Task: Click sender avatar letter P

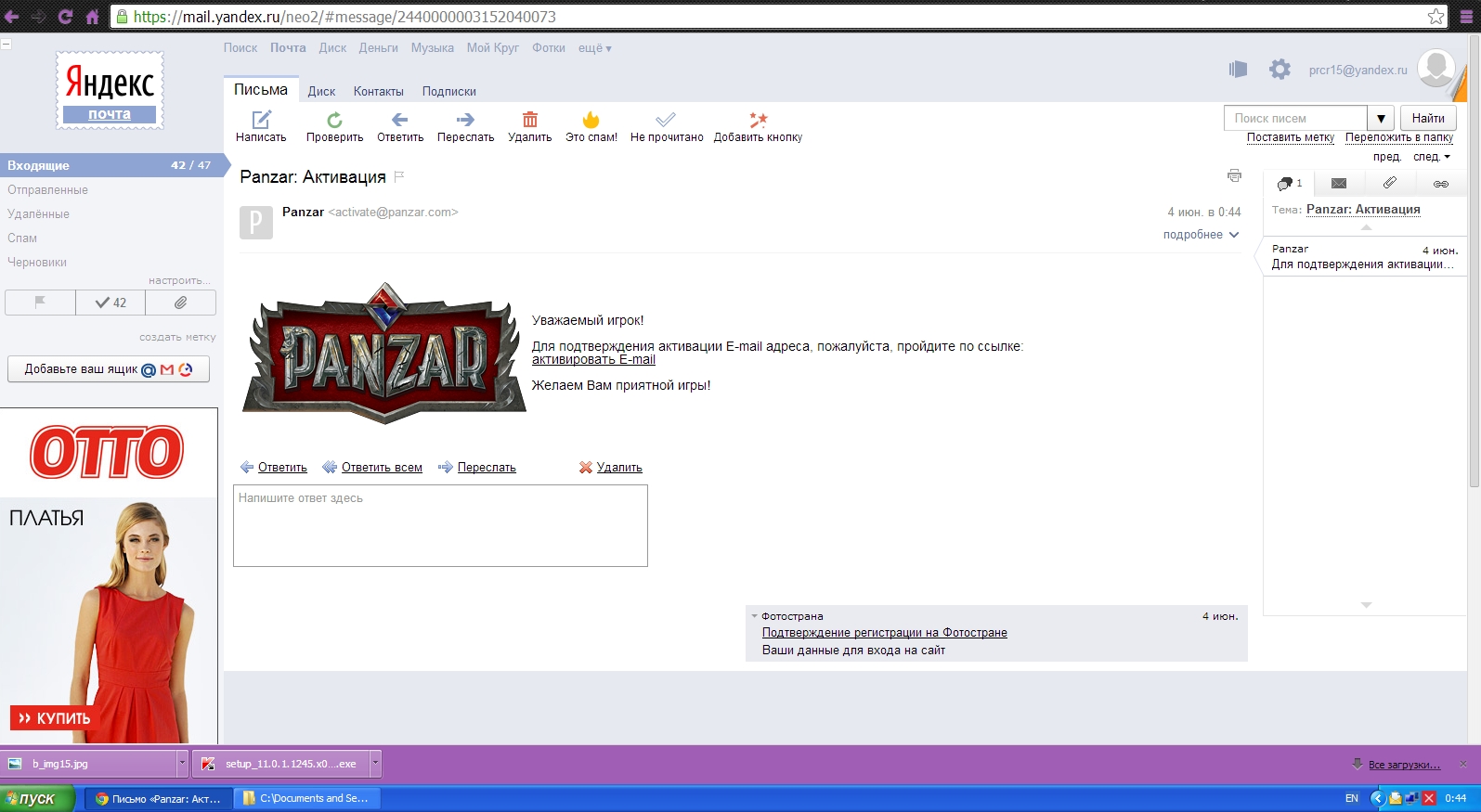Action: pyautogui.click(x=256, y=223)
